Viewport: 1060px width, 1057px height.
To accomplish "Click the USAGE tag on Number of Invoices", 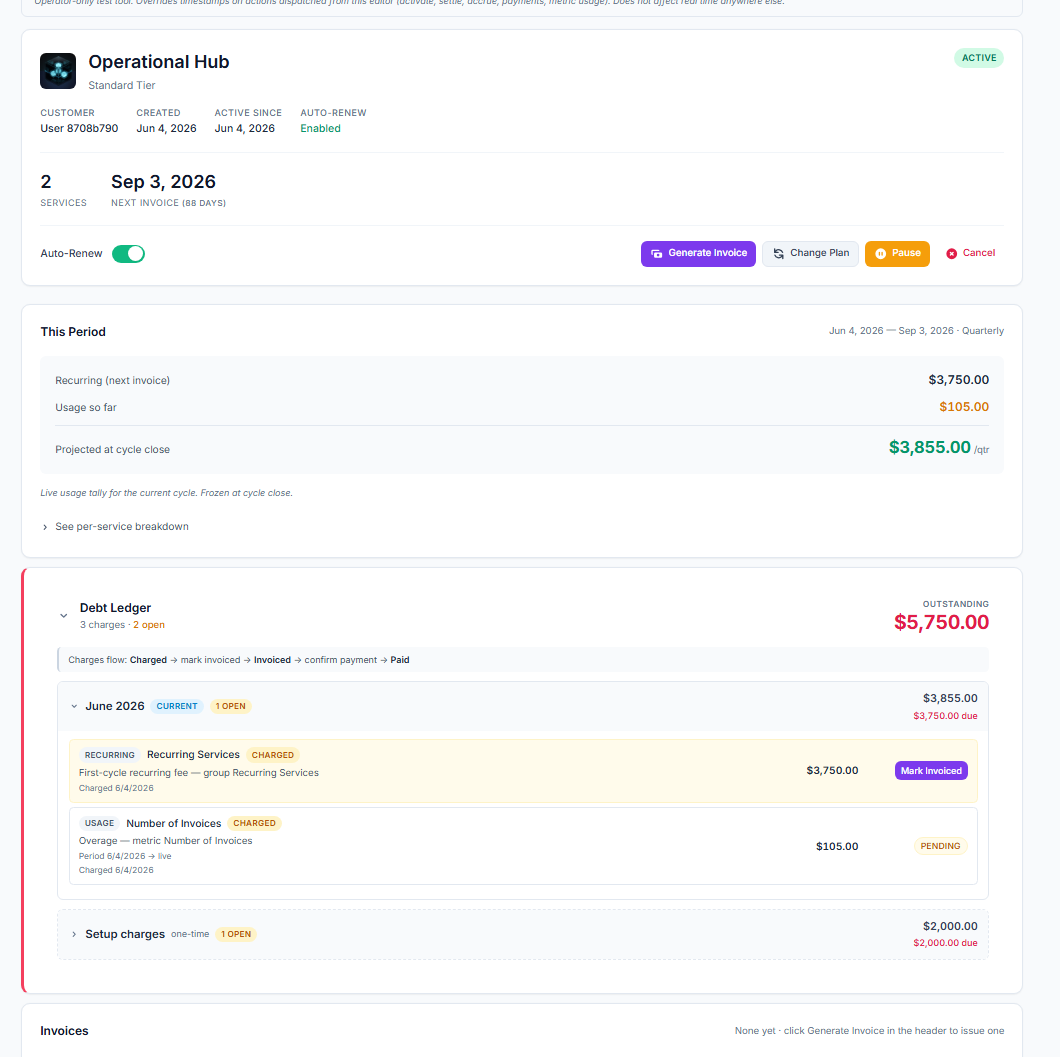I will pos(99,823).
